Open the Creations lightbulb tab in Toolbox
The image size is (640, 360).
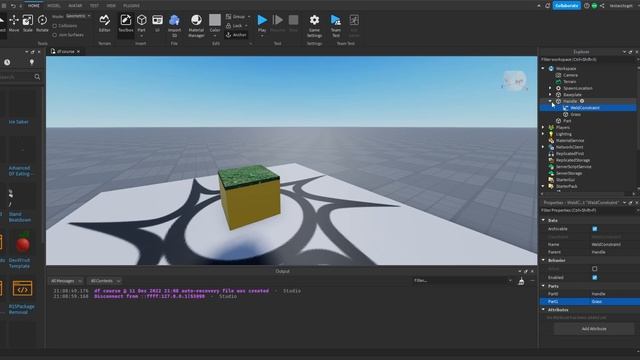(x=32, y=62)
